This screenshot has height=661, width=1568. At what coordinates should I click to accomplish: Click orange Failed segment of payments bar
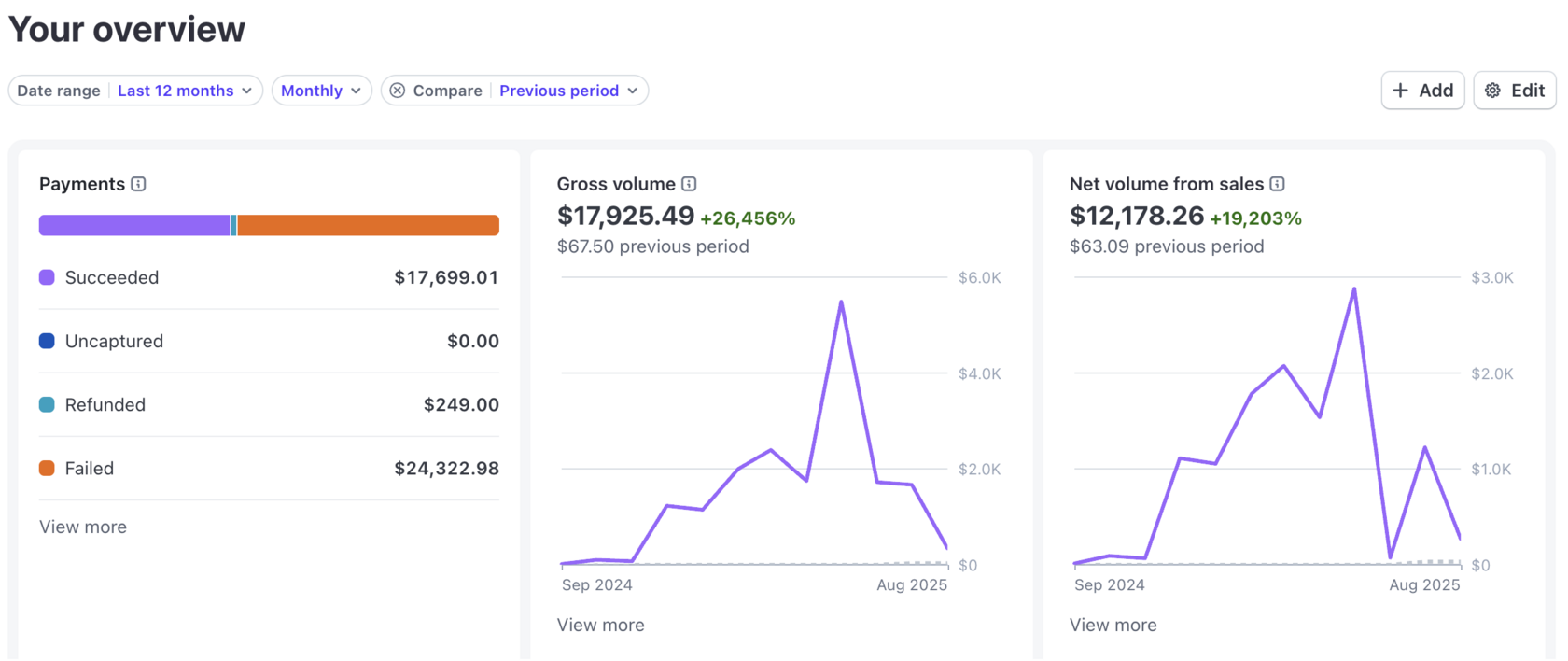point(369,225)
